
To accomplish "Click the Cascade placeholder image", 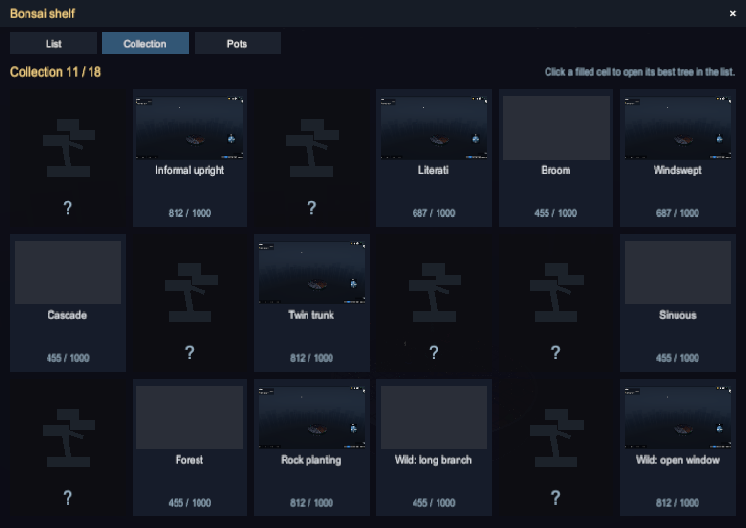I will (68, 272).
